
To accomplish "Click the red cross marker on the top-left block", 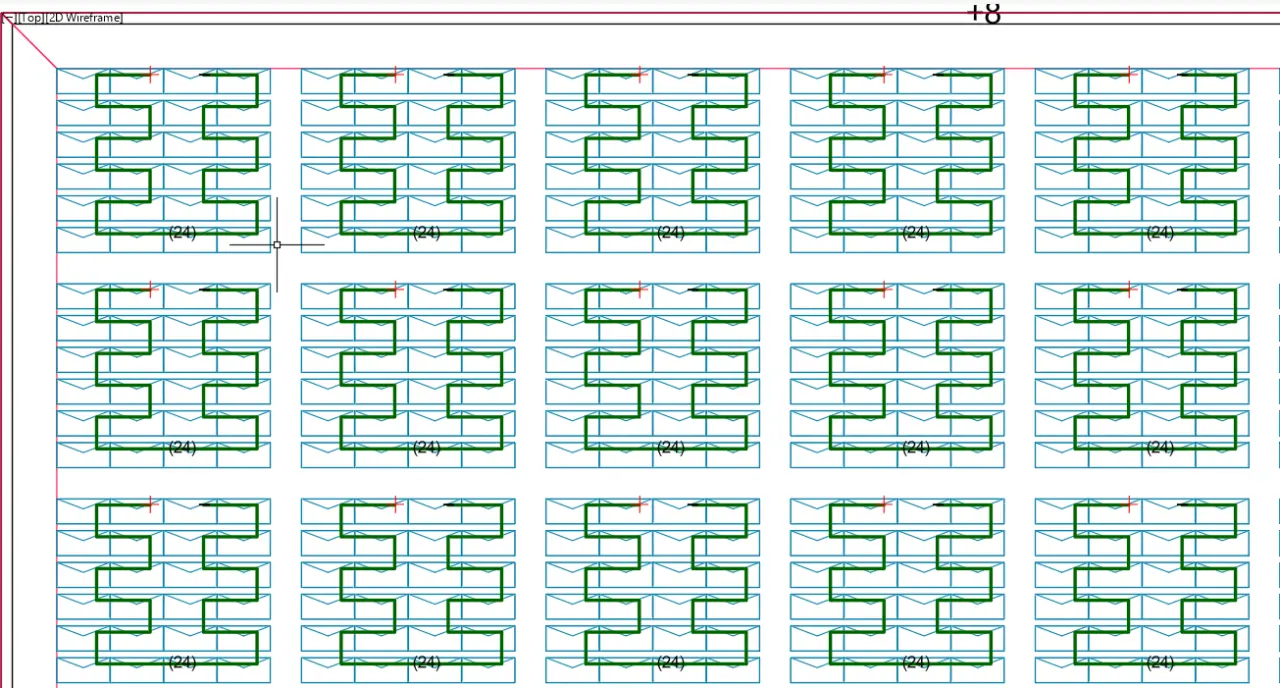I will (150, 74).
